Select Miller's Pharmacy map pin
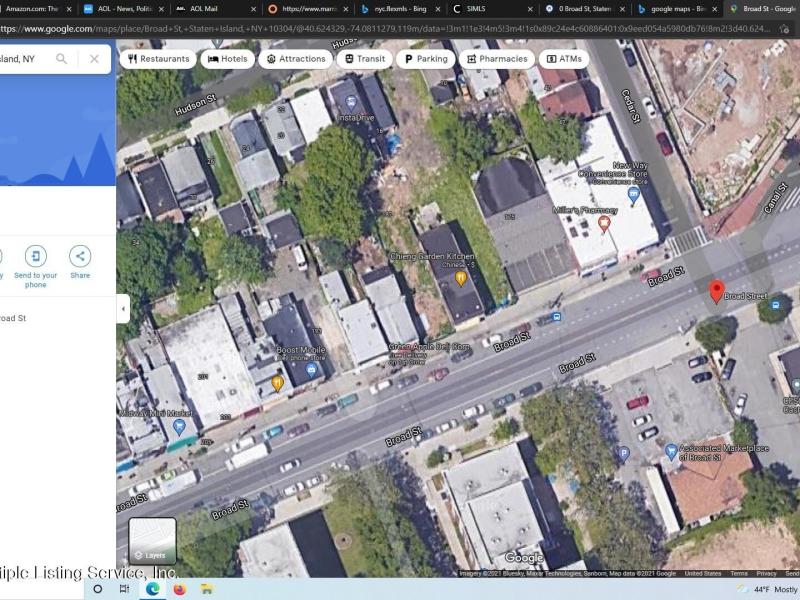Screen dimensions: 800x600 pyautogui.click(x=604, y=223)
